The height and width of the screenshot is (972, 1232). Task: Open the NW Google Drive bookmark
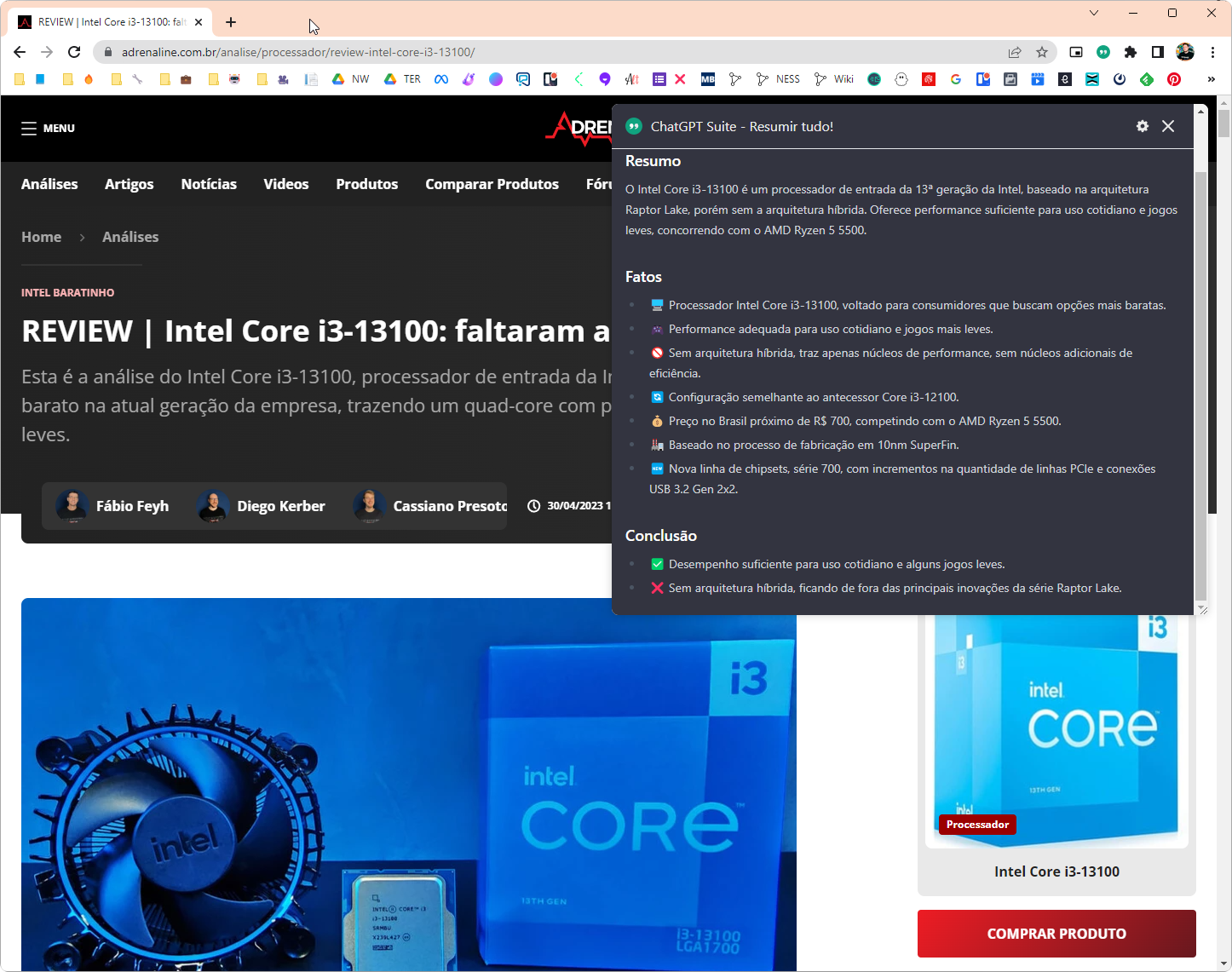click(x=350, y=79)
